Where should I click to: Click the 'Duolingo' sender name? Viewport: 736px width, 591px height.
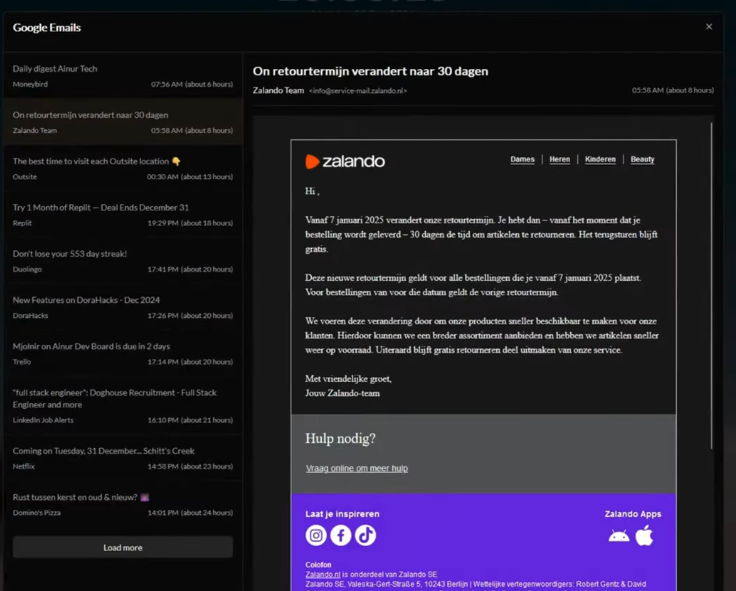[x=27, y=269]
